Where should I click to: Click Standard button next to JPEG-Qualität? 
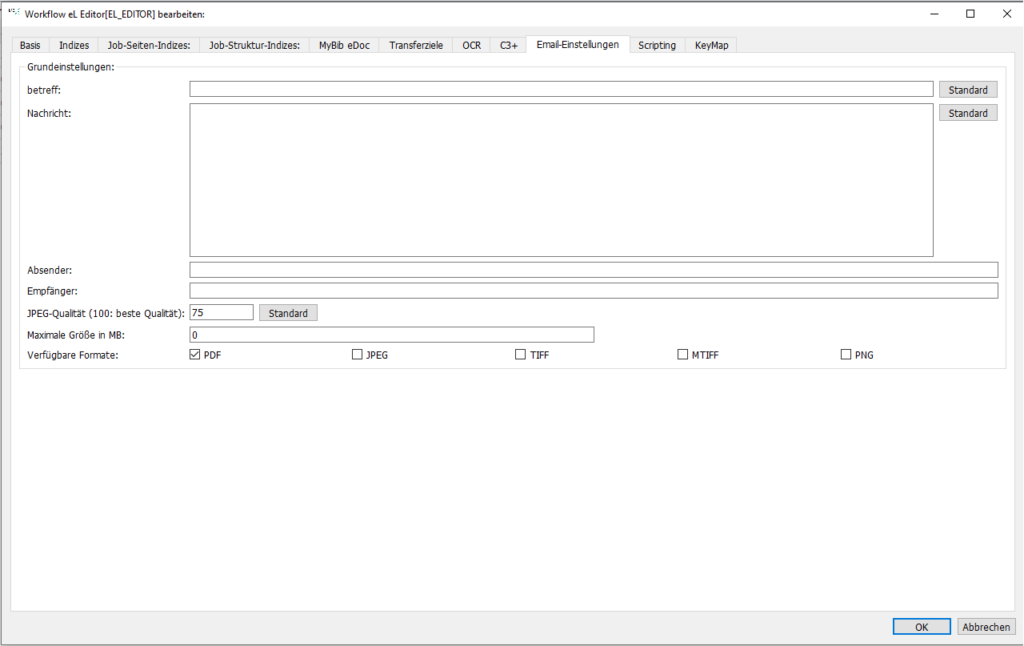pyautogui.click(x=288, y=313)
